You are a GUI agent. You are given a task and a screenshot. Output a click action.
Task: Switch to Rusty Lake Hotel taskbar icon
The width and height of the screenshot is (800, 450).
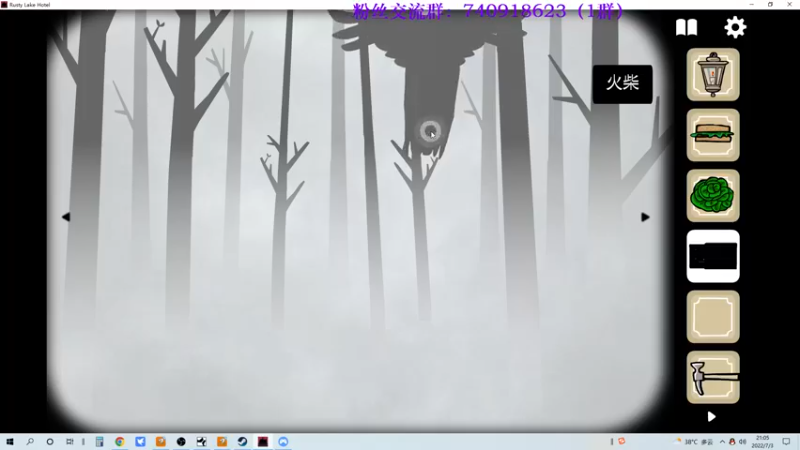tap(263, 441)
